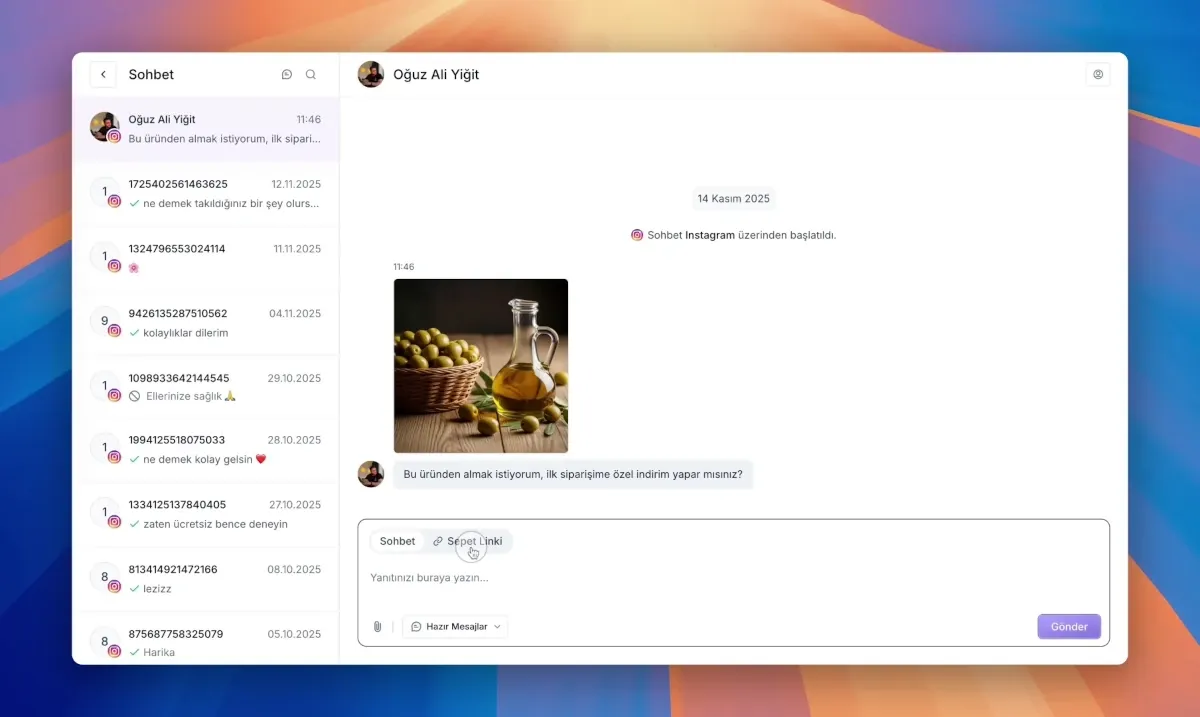1200x717 pixels.
Task: Click the unread count badge on 813414921472166
Action: pos(104,575)
